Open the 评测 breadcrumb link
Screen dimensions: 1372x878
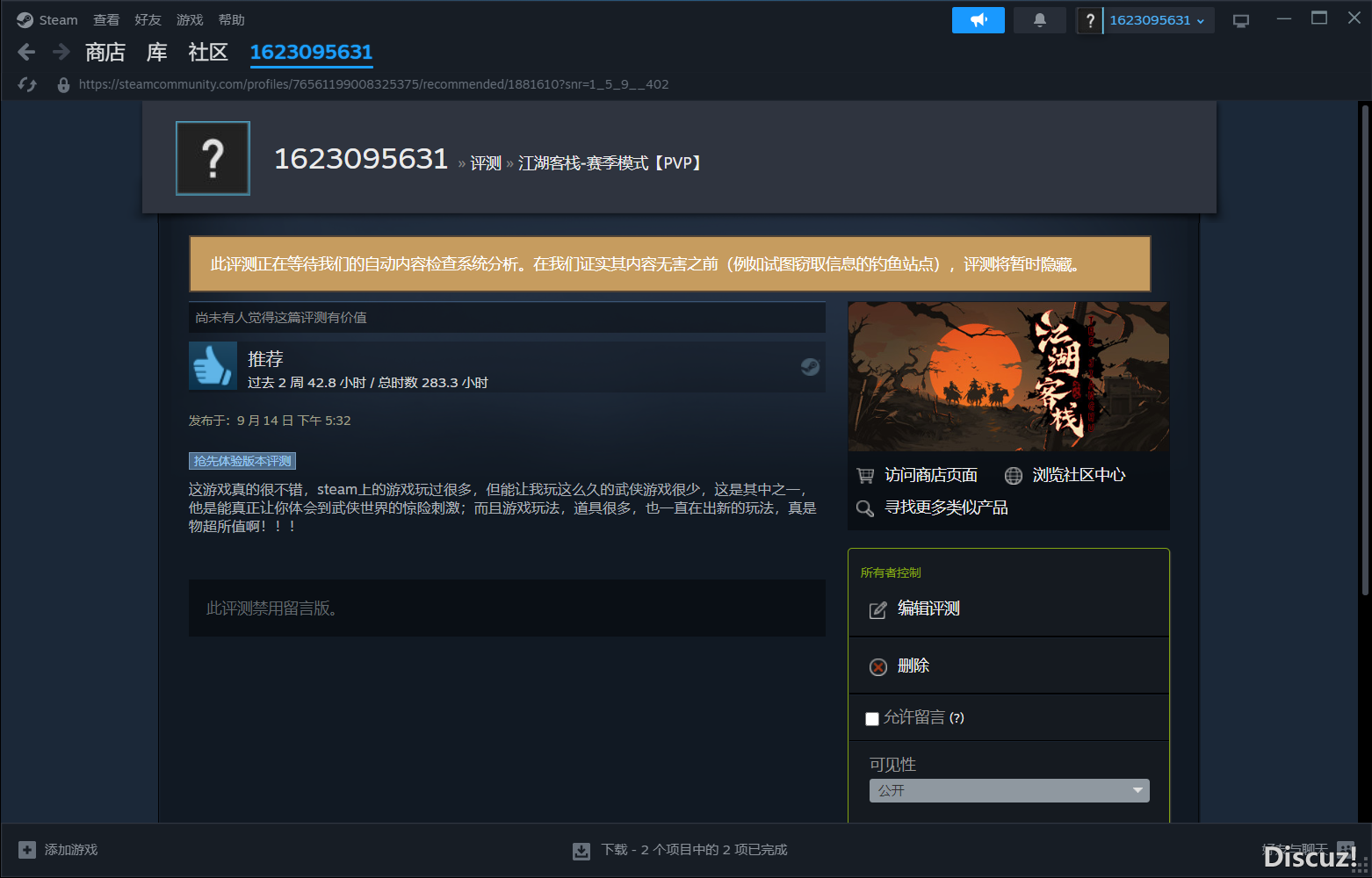486,163
